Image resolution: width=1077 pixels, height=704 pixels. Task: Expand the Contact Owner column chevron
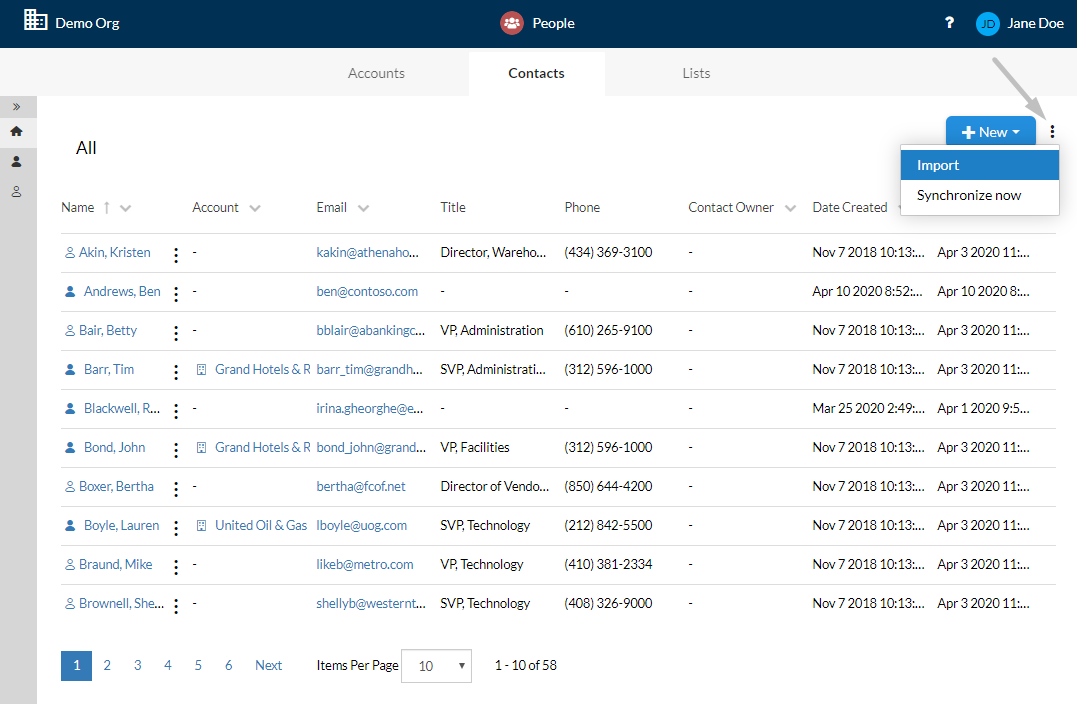coord(791,208)
